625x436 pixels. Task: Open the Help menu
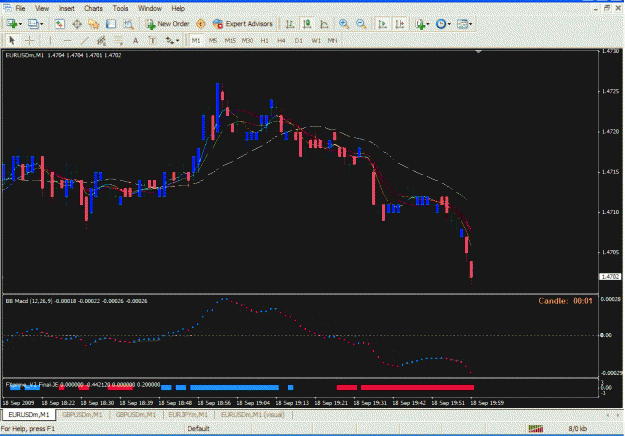click(x=178, y=8)
